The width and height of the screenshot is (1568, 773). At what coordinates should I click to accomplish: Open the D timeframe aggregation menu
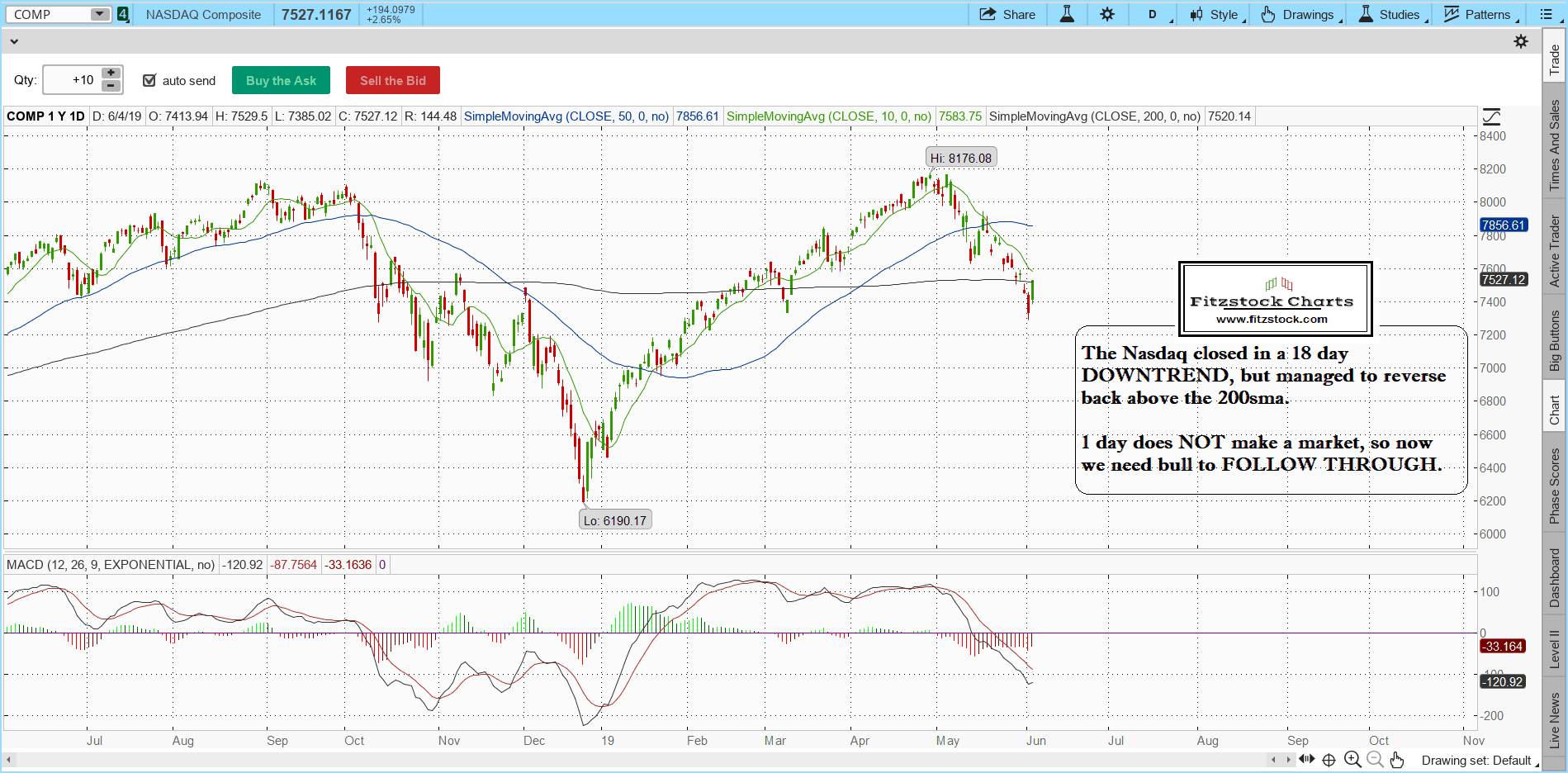coord(1153,14)
